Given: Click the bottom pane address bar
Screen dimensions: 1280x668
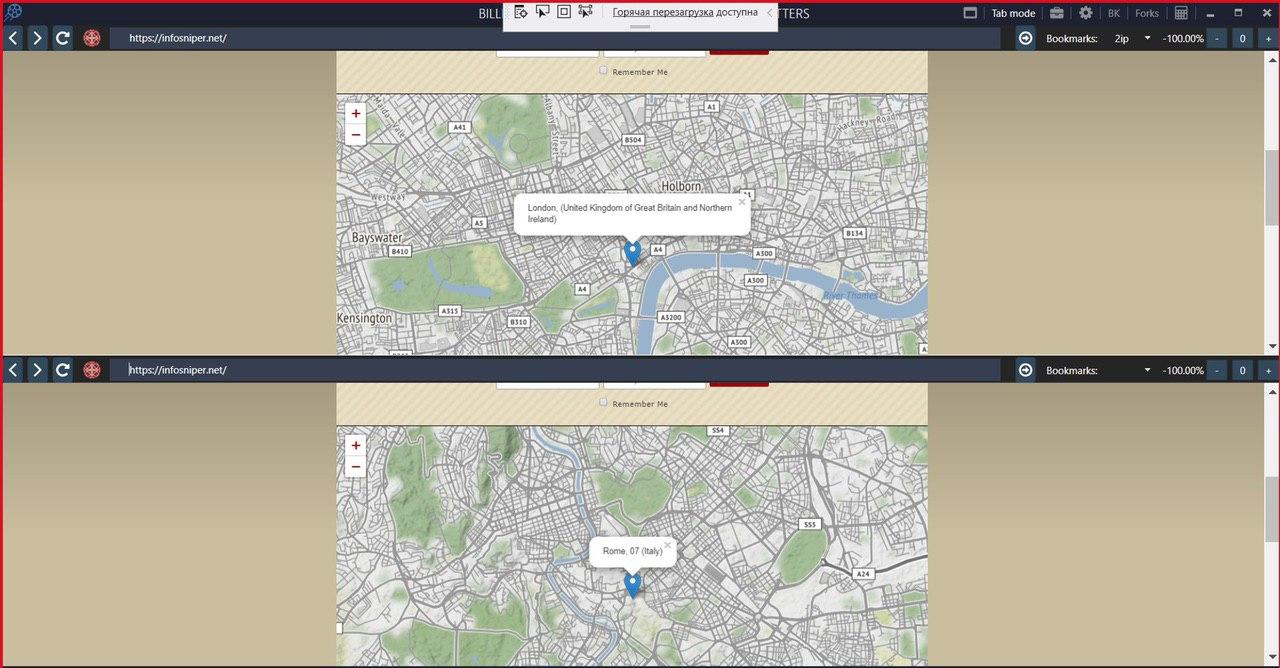Looking at the screenshot, I should (555, 370).
